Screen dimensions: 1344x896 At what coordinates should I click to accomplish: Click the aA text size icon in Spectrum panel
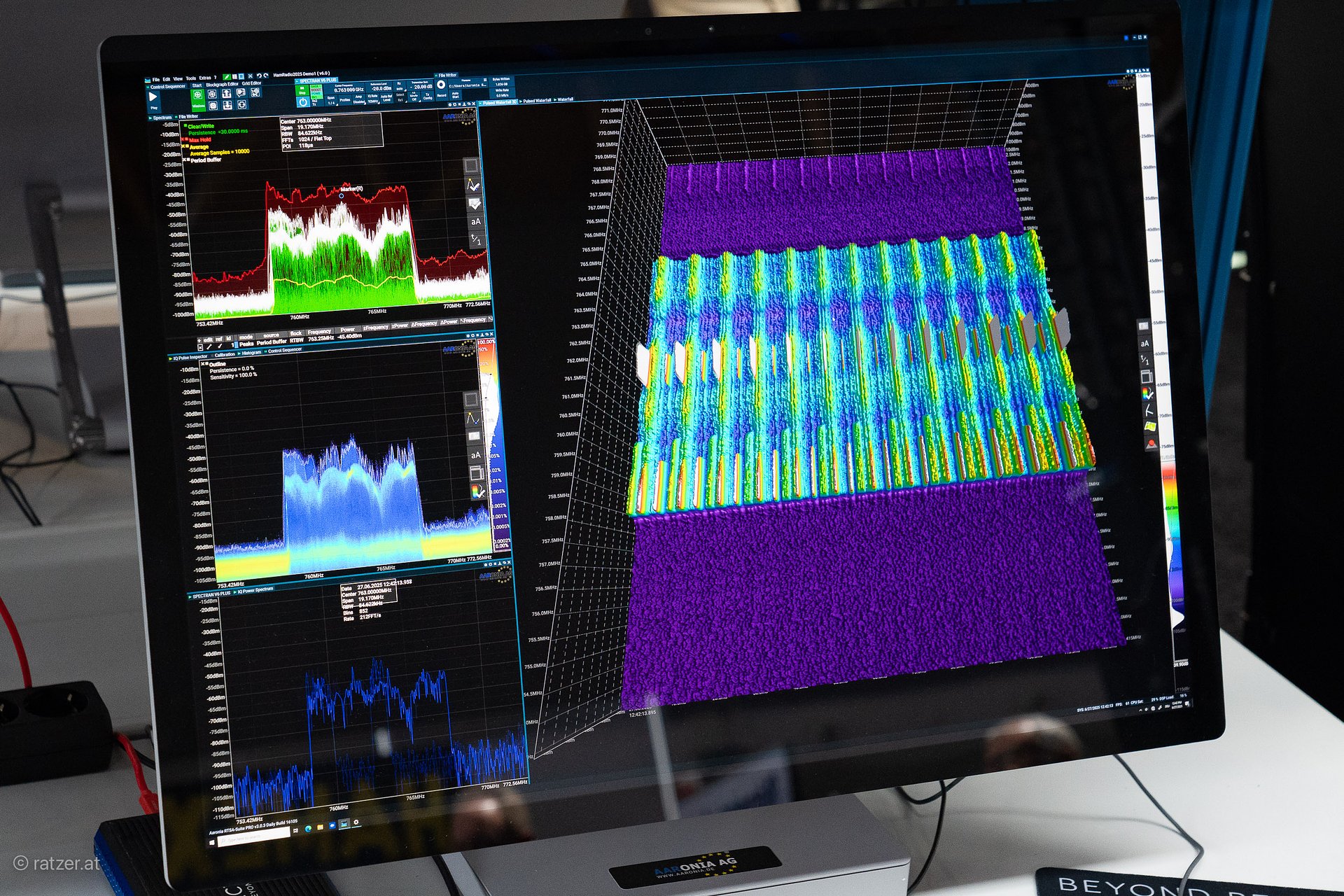point(476,221)
